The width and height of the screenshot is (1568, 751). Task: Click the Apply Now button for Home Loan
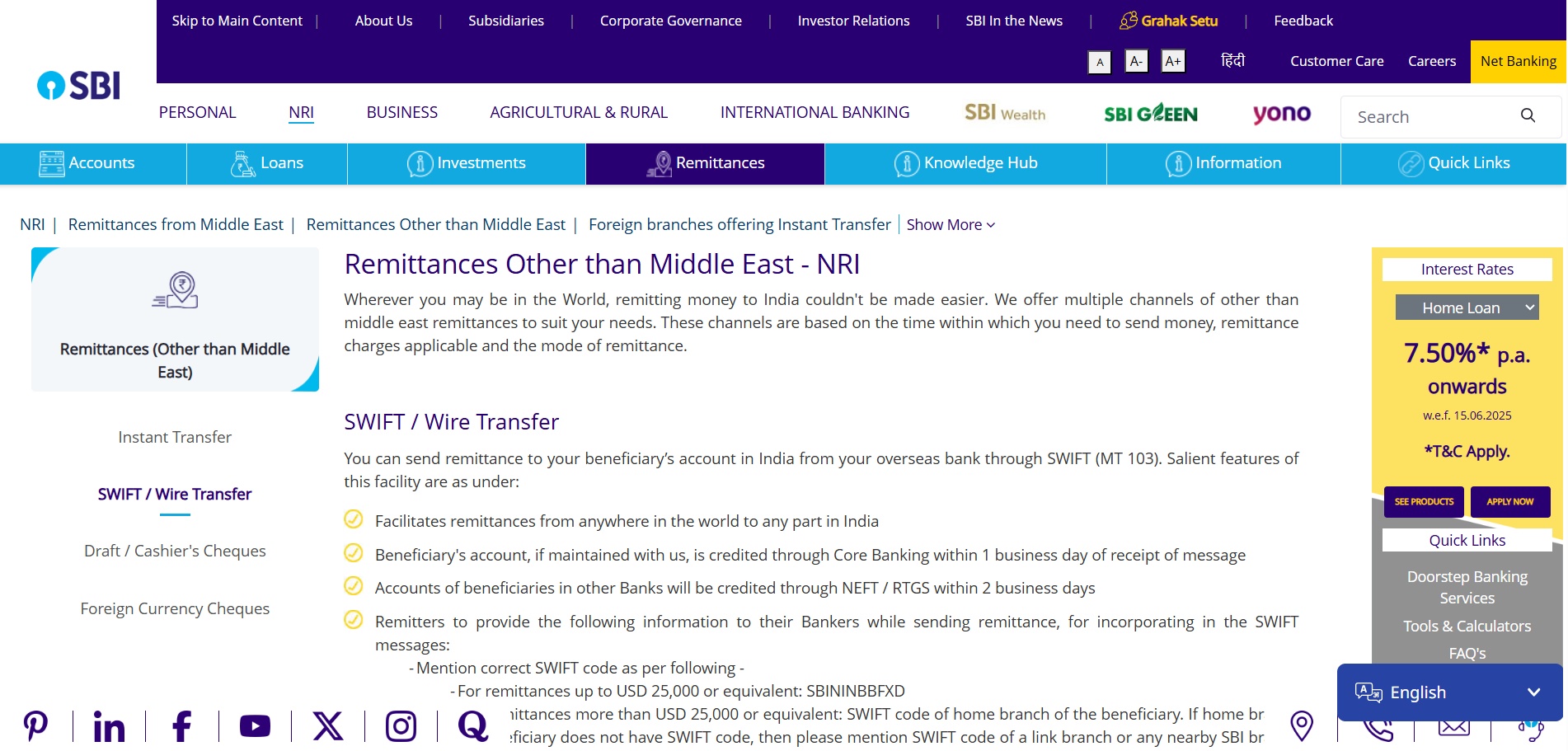(x=1509, y=501)
